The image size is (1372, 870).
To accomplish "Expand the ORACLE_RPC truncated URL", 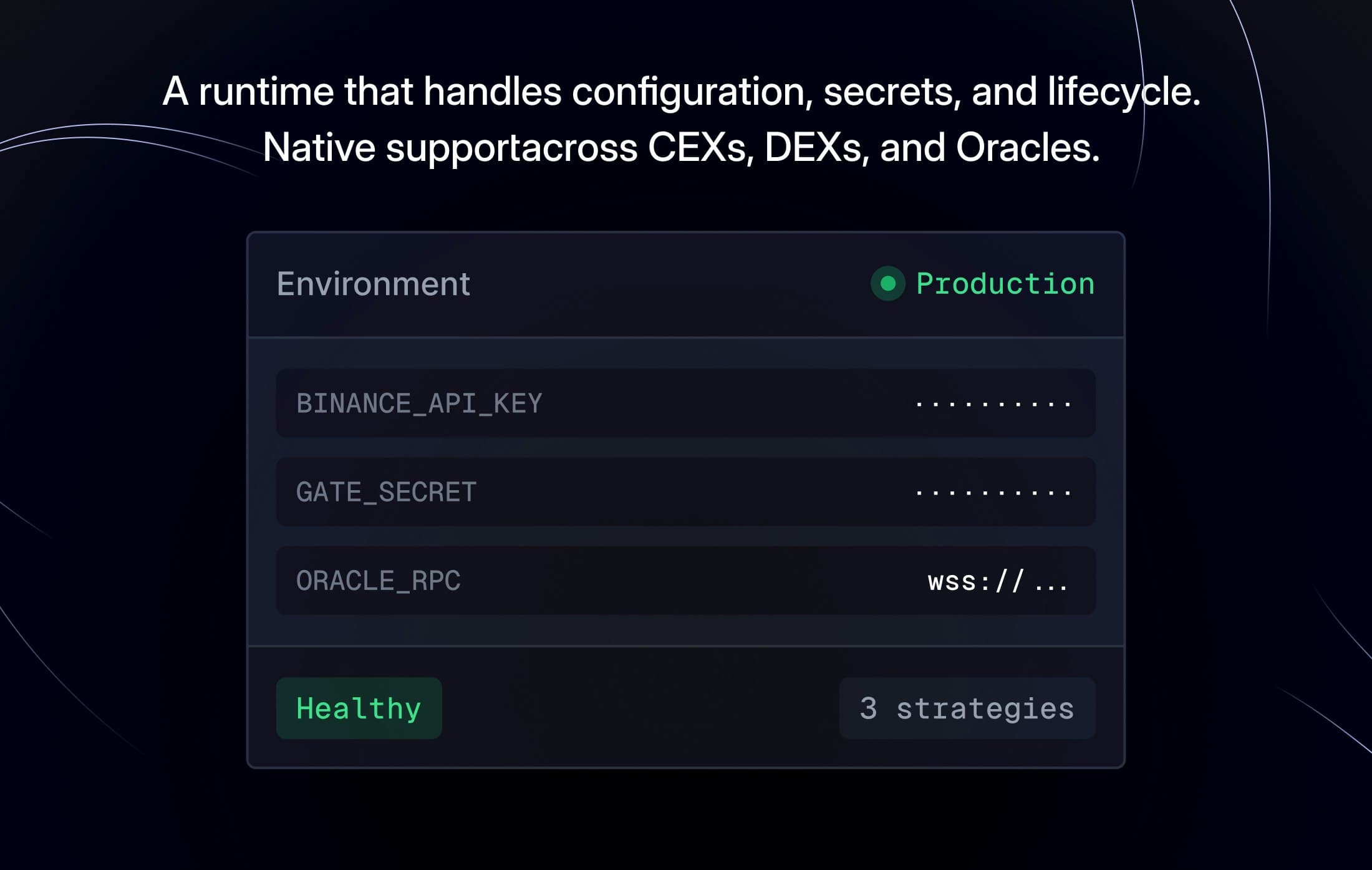I will (x=998, y=581).
